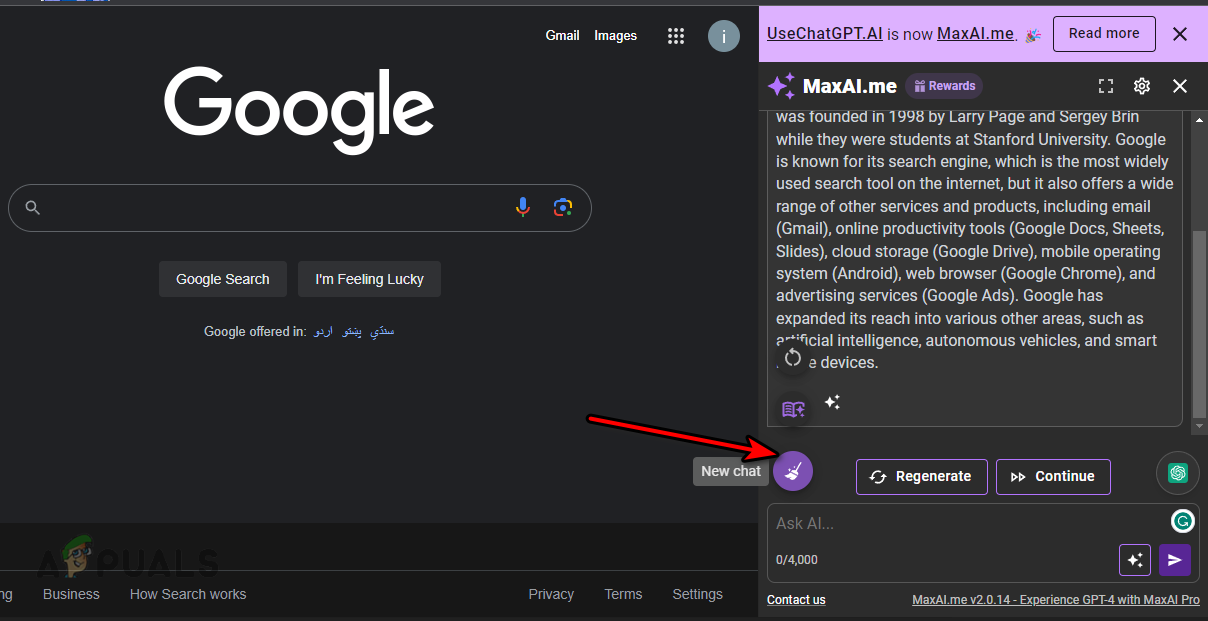Viewport: 1208px width, 621px height.
Task: Click the Regenerate button
Action: pos(921,477)
